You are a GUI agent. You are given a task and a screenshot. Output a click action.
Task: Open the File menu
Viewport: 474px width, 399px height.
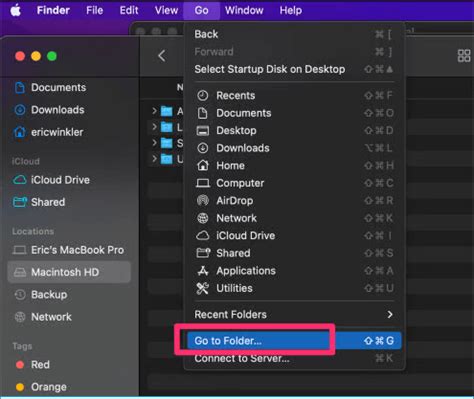(94, 10)
